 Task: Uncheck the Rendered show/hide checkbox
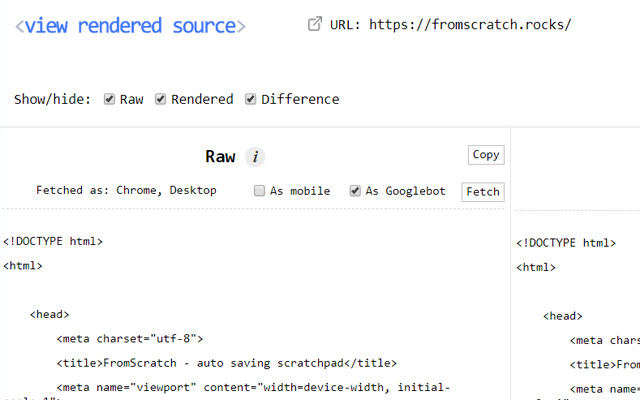(x=161, y=99)
